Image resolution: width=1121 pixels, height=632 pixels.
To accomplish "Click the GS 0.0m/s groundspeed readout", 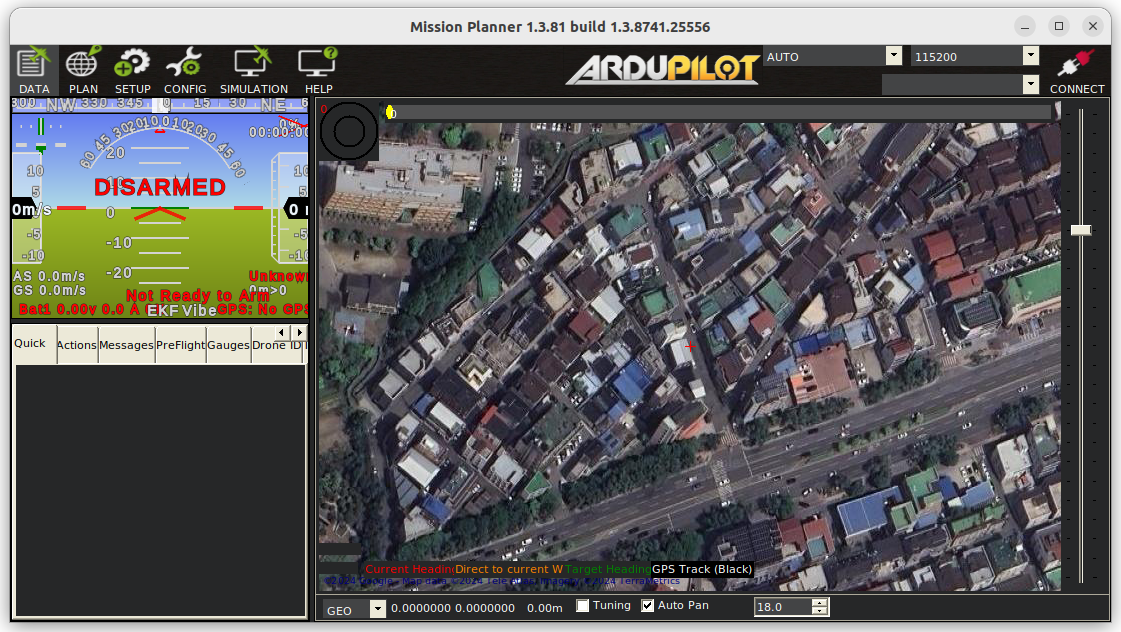I will (49, 290).
